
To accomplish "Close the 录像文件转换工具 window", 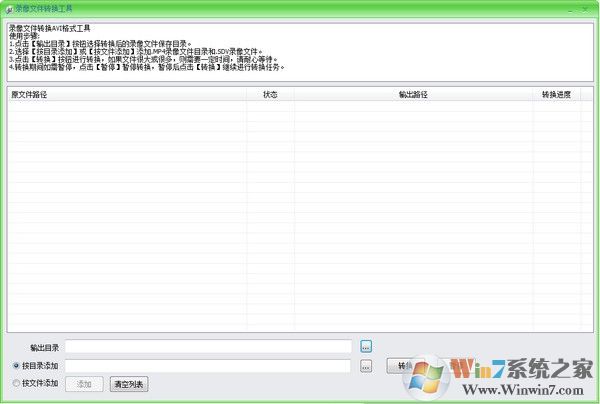I will point(585,10).
